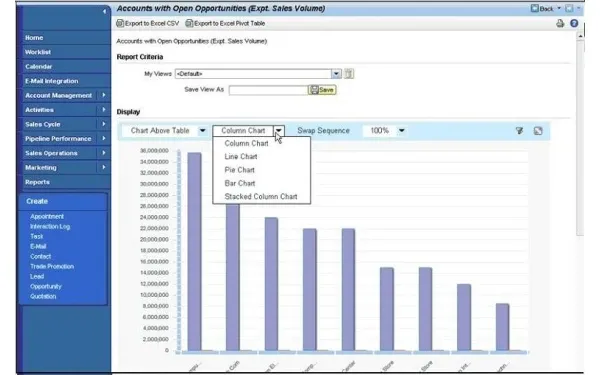Image resolution: width=600 pixels, height=375 pixels.
Task: Save the current view
Action: (x=322, y=90)
